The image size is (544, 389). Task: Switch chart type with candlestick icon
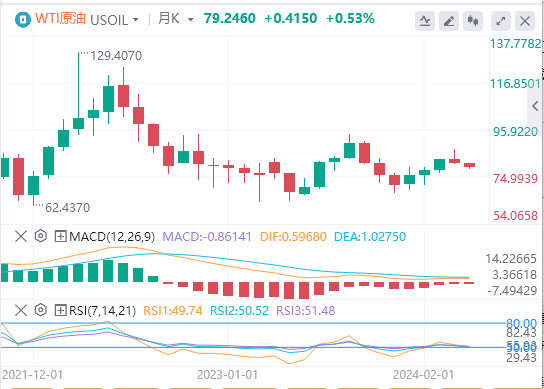473,21
